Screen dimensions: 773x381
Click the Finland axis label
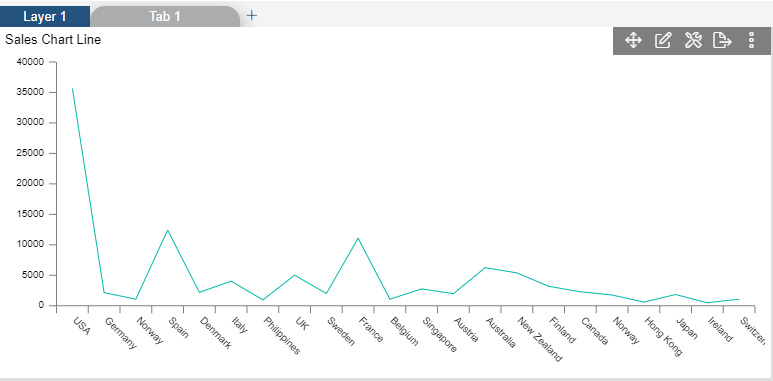pos(562,330)
